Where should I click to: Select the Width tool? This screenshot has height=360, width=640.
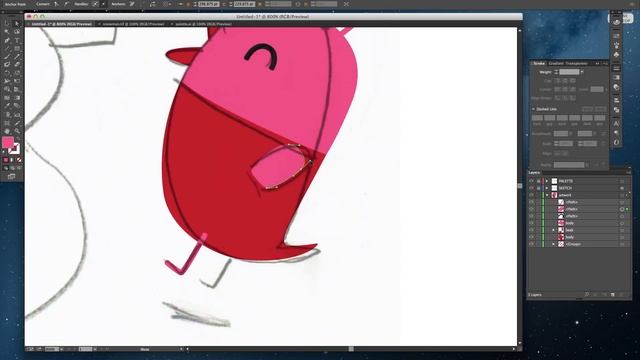tap(7, 81)
